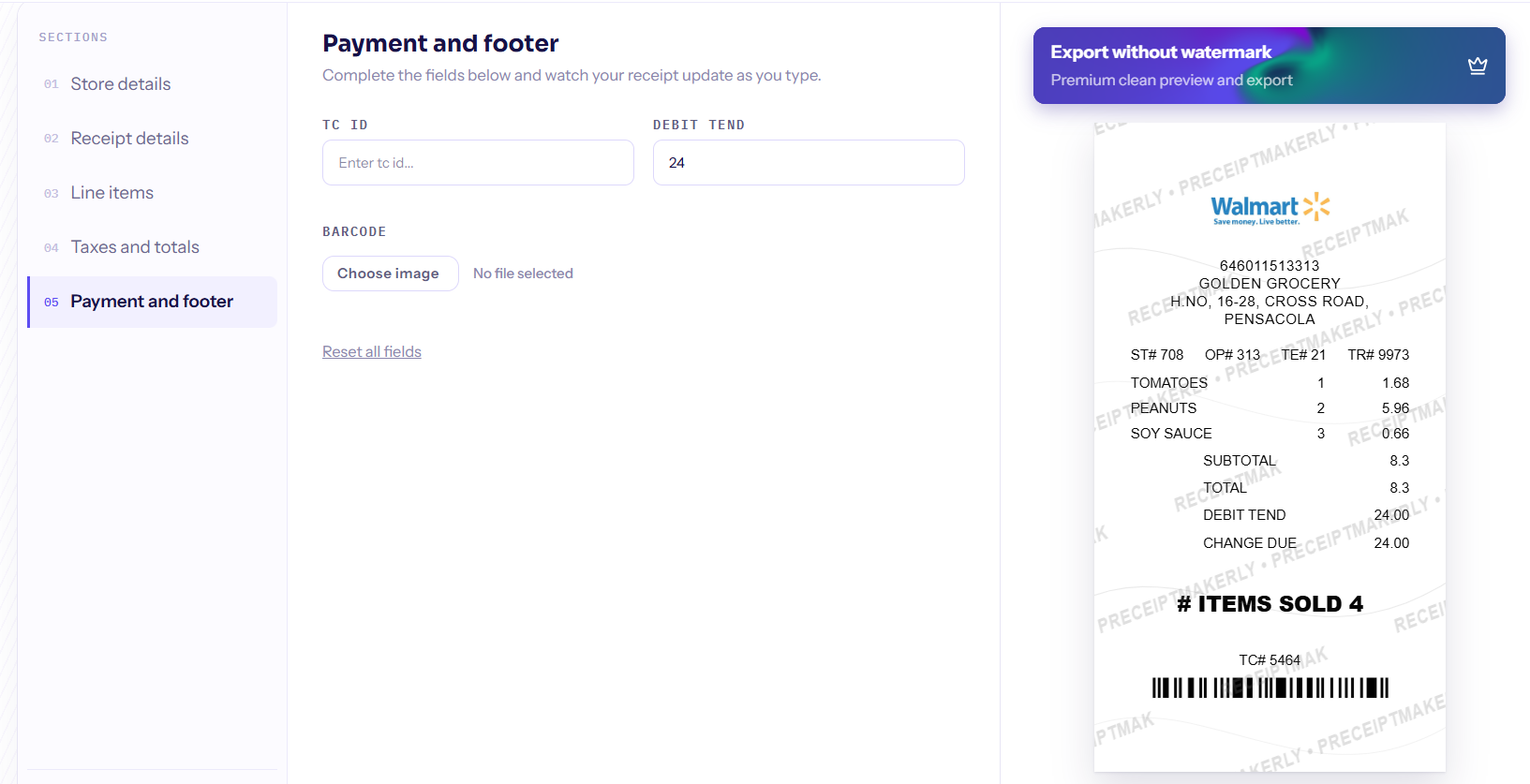Click the 'SOY SAUCE' line item
The image size is (1530, 784).
[1171, 434]
